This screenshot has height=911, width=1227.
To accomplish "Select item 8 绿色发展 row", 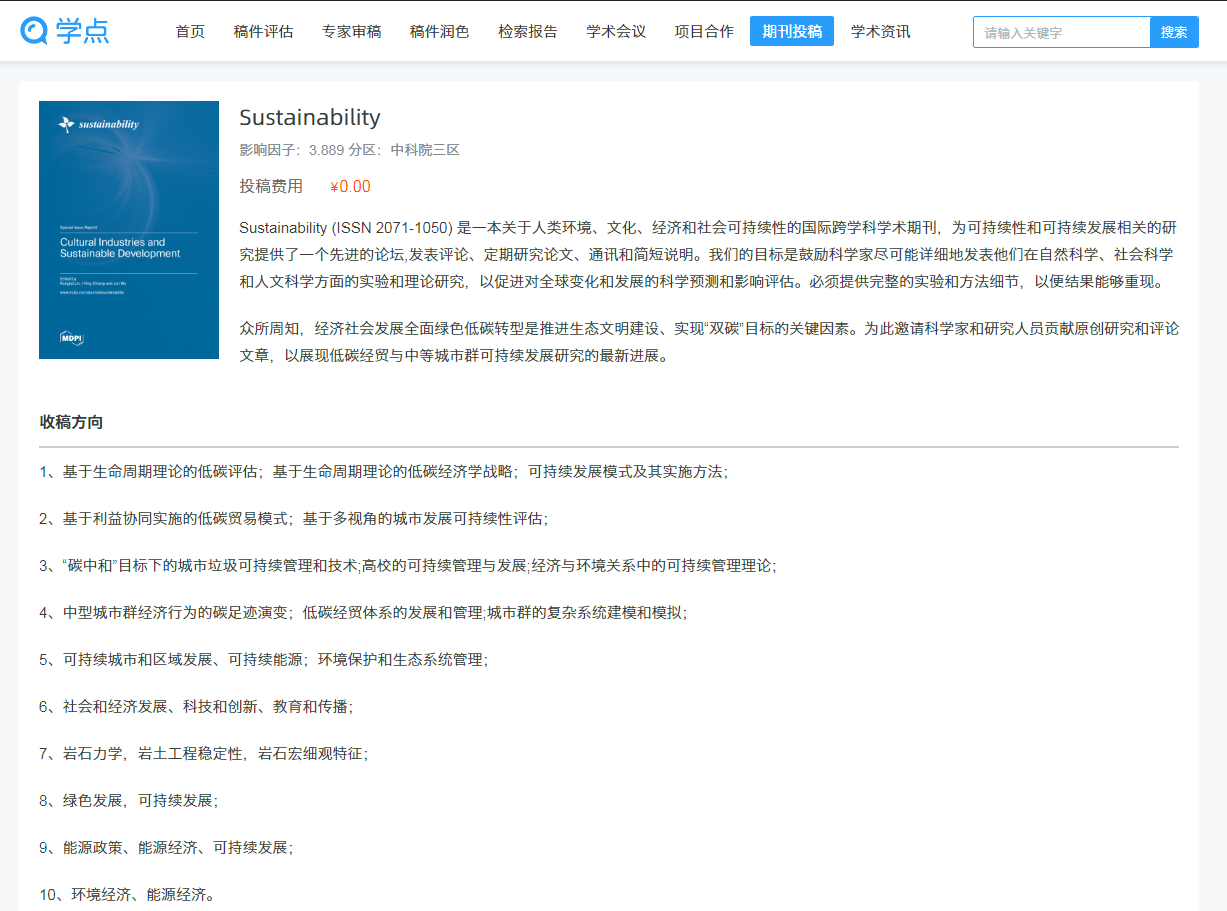I will coord(129,800).
